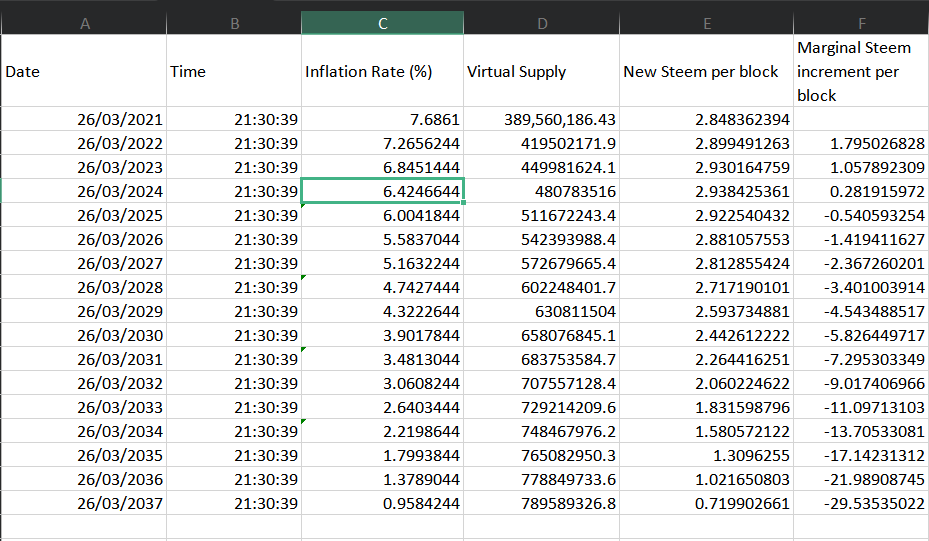The width and height of the screenshot is (929, 541).
Task: Select column E header
Action: [706, 23]
